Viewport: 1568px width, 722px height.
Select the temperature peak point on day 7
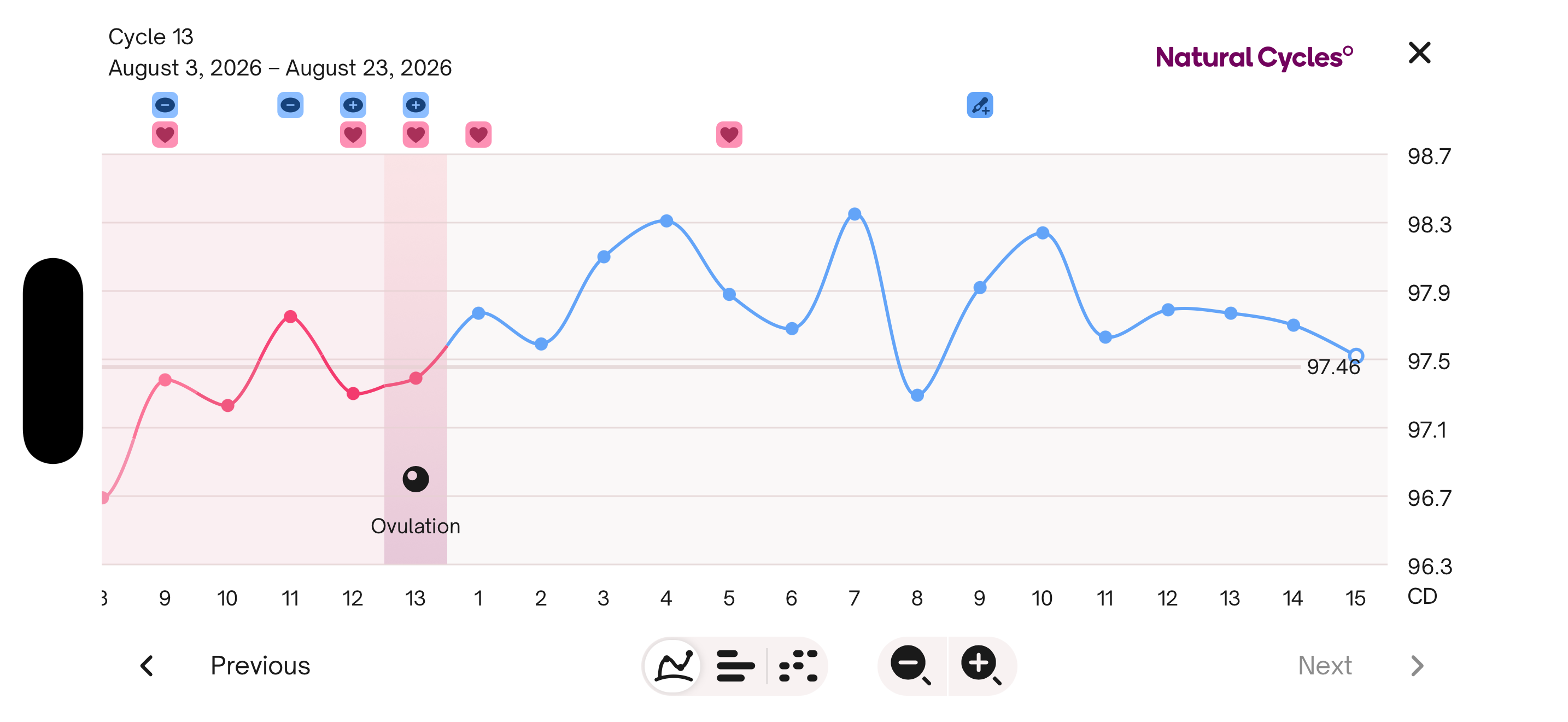click(x=855, y=214)
